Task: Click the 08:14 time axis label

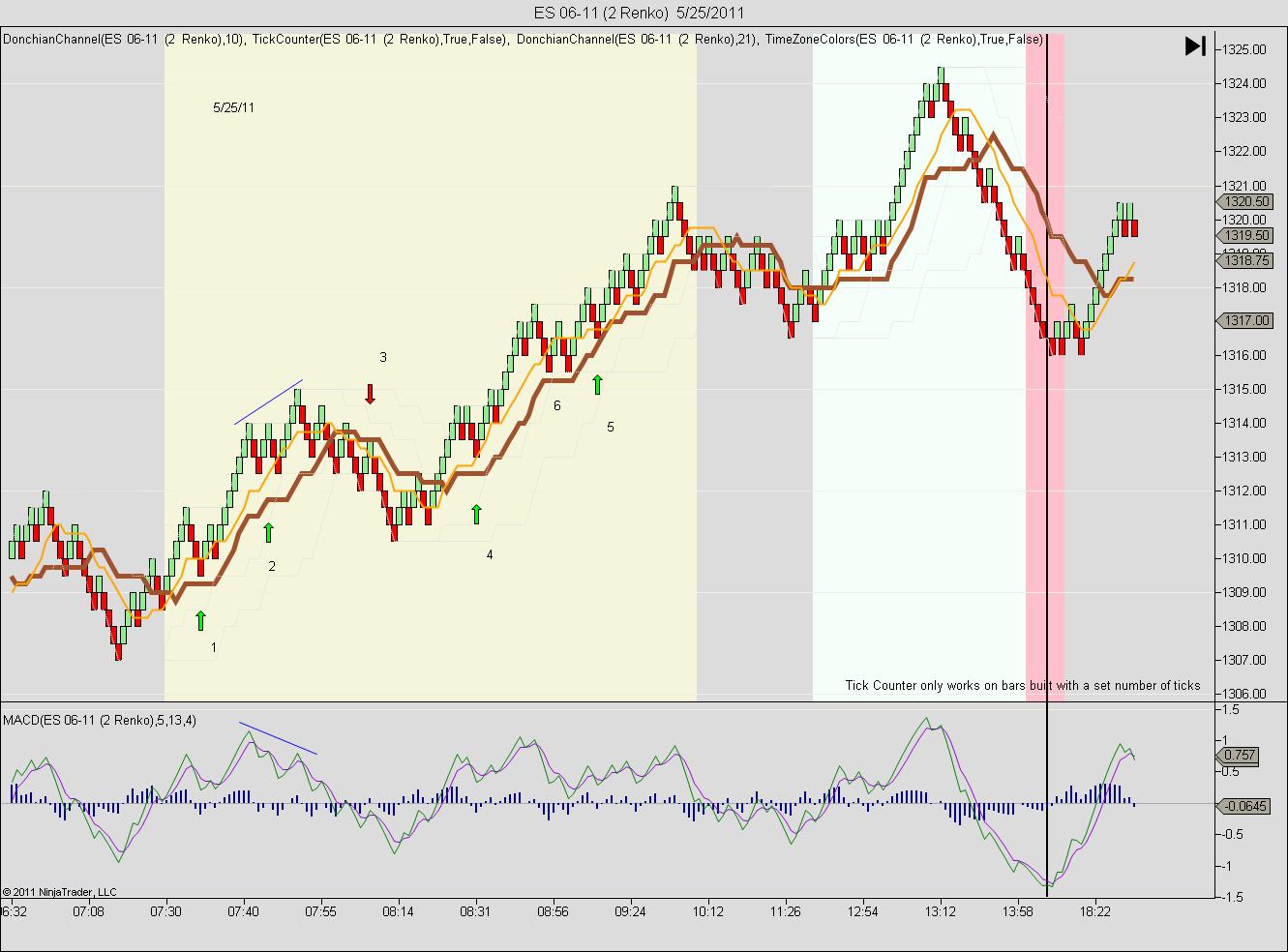Action: 399,911
